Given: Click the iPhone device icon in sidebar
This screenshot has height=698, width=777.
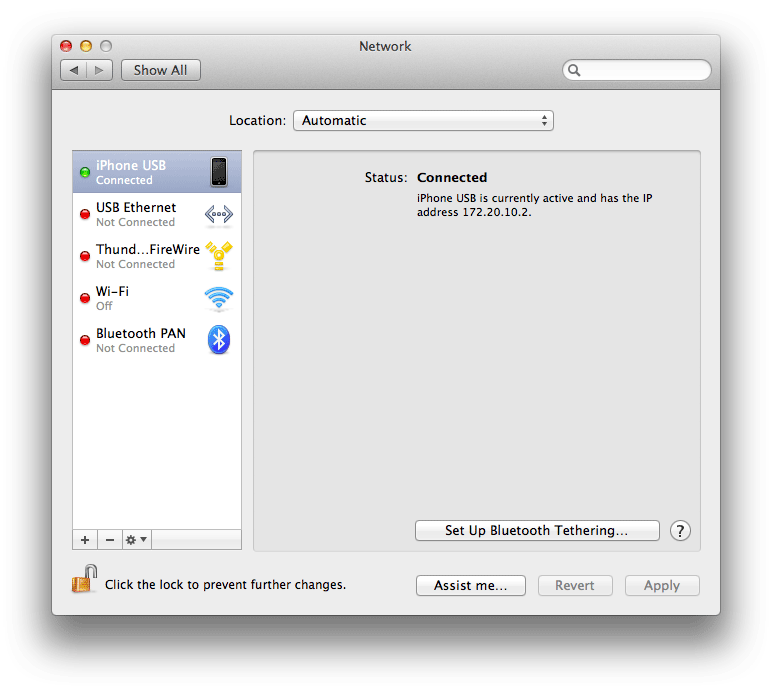Looking at the screenshot, I should [219, 172].
